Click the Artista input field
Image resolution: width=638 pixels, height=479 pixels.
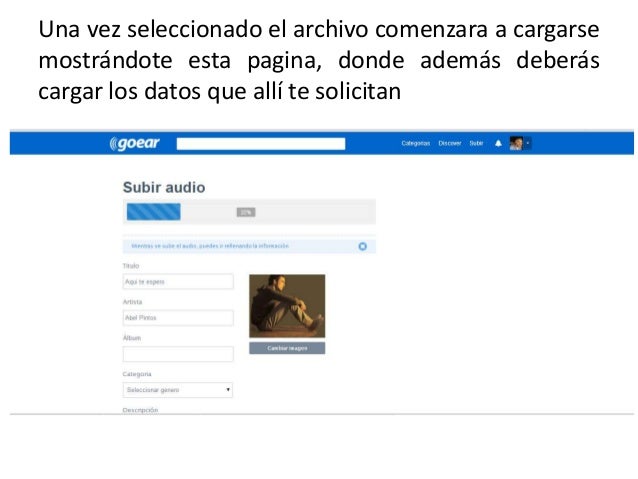[x=178, y=318]
